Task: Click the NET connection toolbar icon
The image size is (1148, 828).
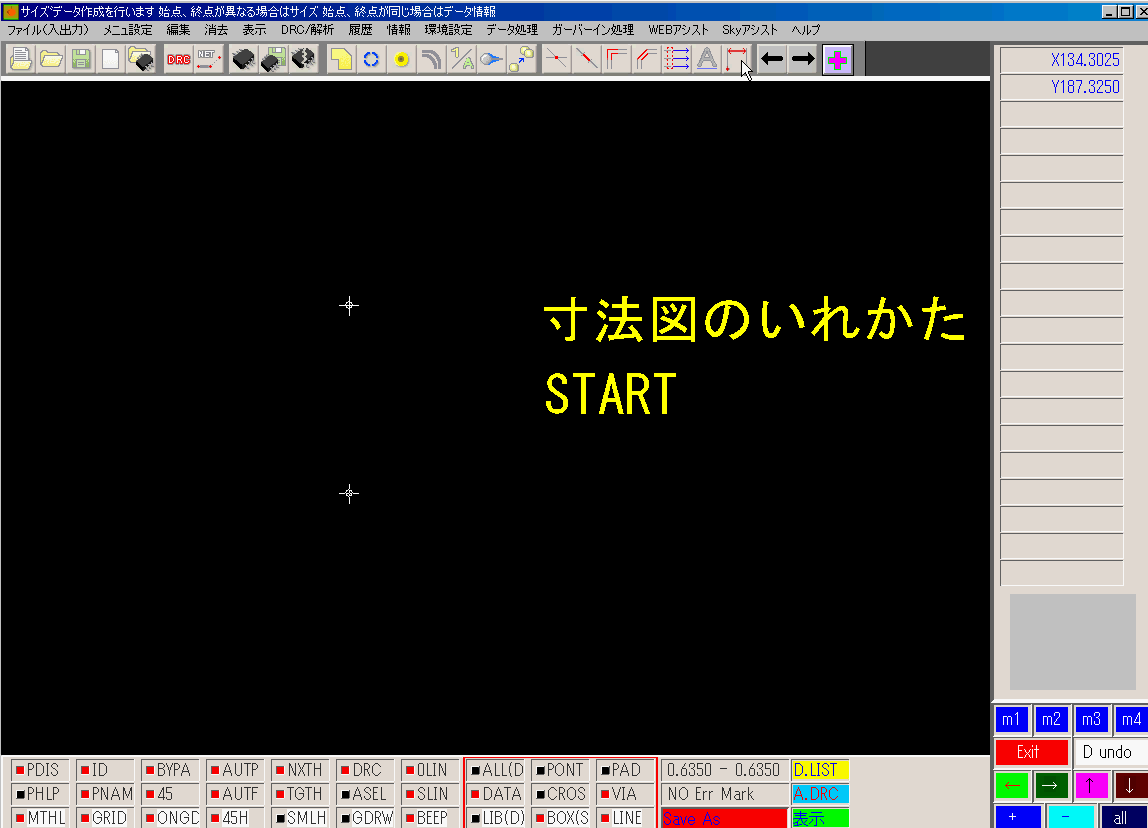Action: (x=209, y=59)
